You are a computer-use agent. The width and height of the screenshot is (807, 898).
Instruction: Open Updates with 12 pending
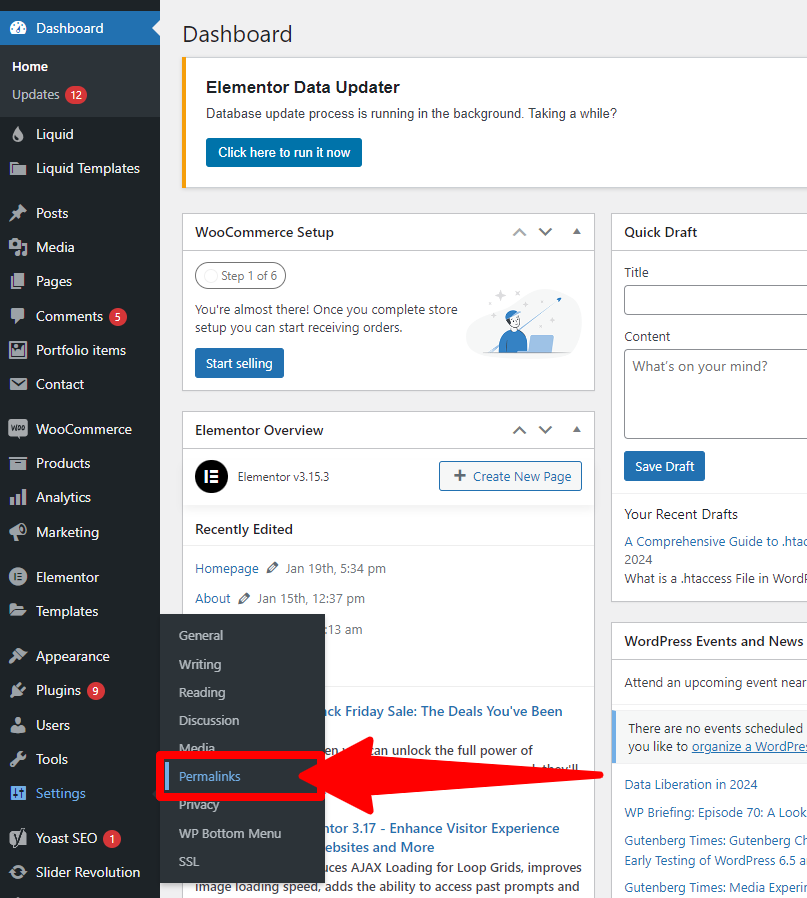click(49, 94)
